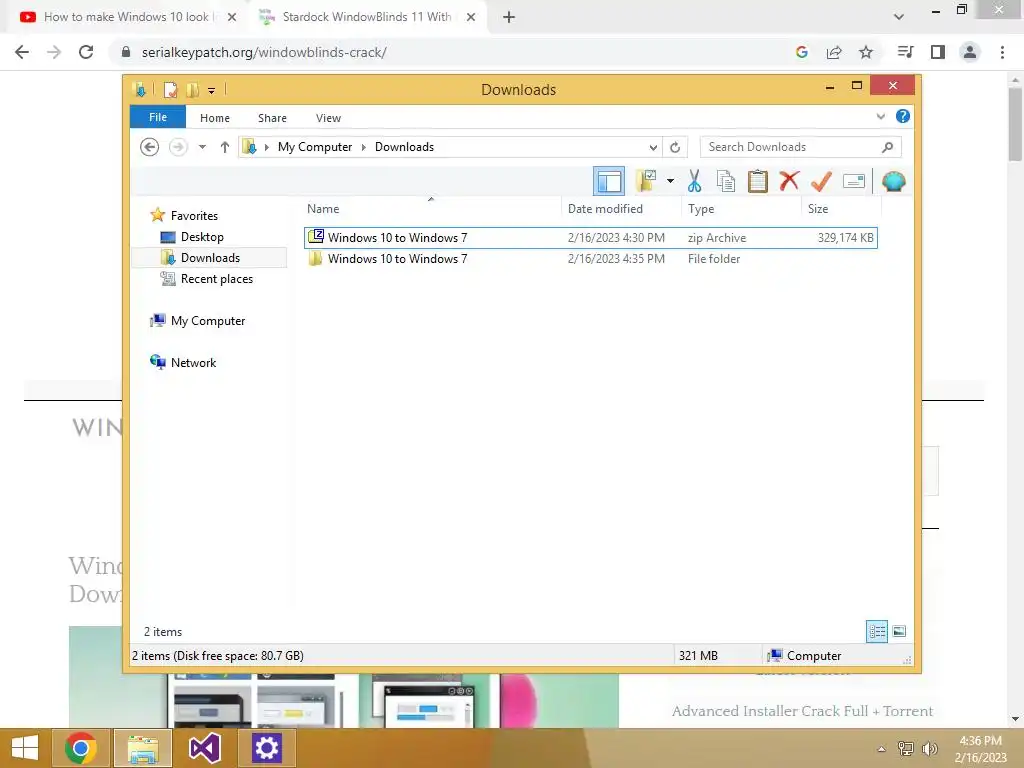
Task: Click the 329,174 KB size cell
Action: pyautogui.click(x=845, y=238)
